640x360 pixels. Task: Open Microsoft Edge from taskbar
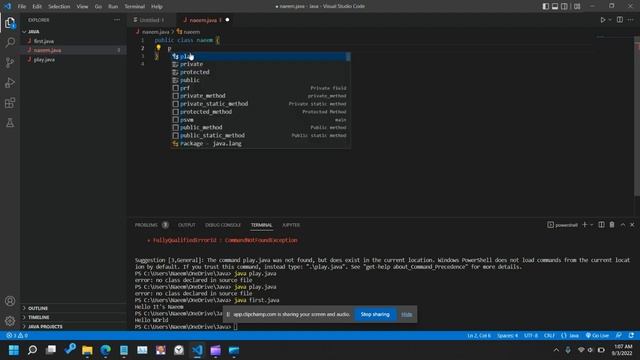click(105, 350)
